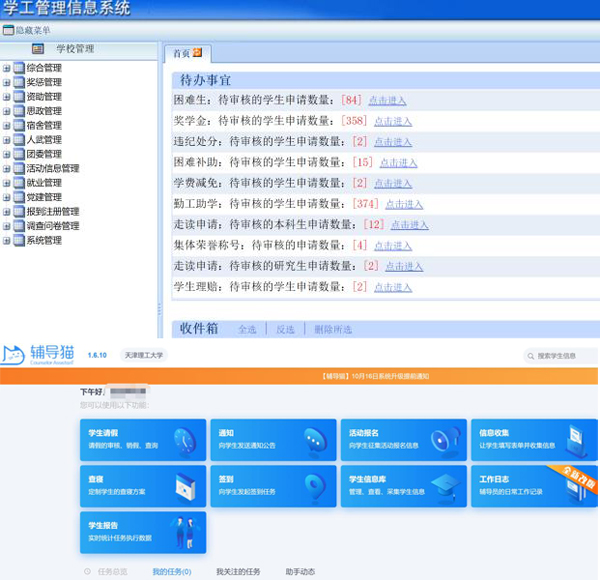
Task: Open the 活动报名 activity signup card
Action: 402,439
